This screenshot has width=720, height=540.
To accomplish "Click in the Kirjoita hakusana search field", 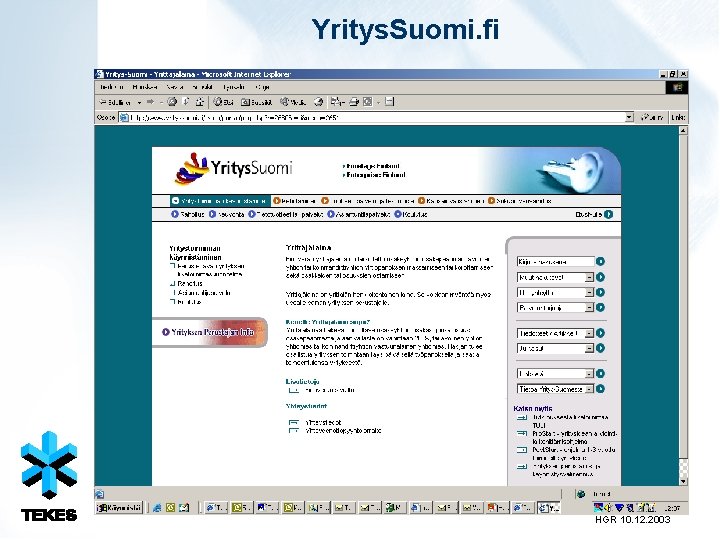I will [x=556, y=262].
